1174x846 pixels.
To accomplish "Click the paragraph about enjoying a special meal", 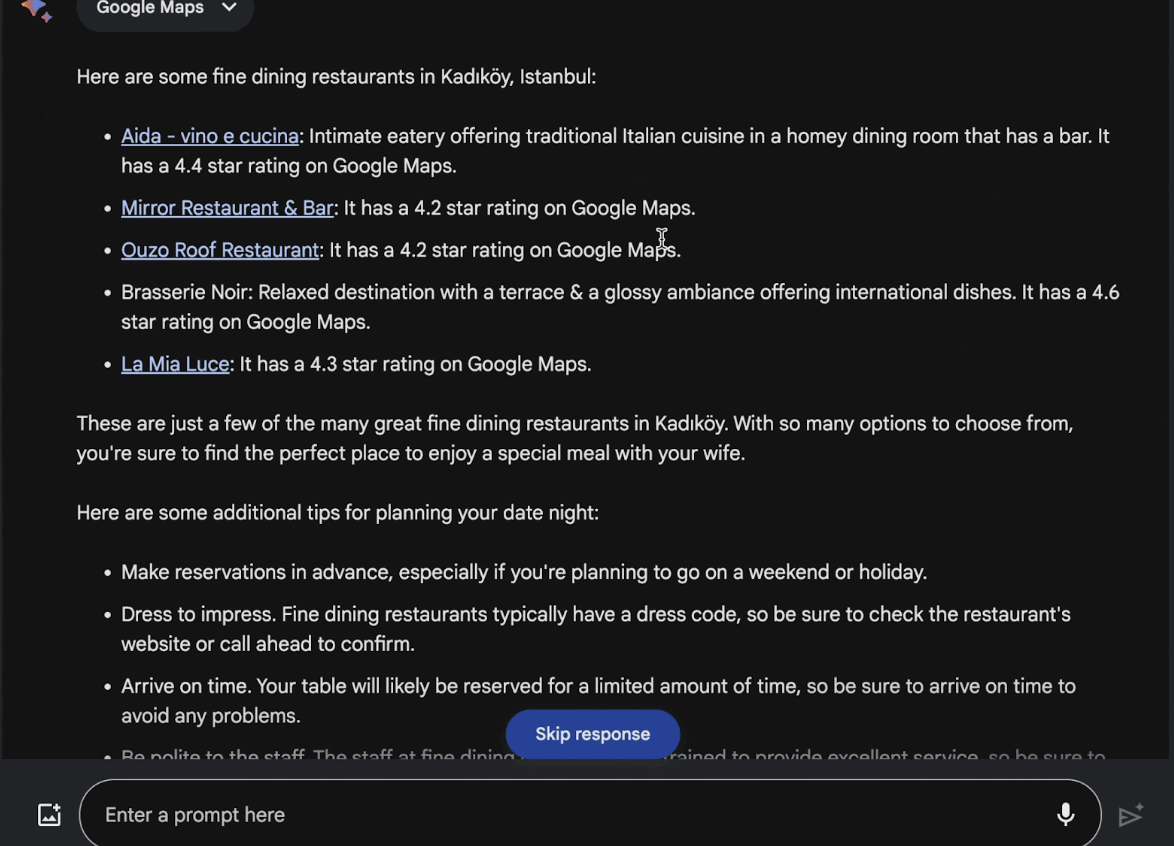I will tap(574, 439).
